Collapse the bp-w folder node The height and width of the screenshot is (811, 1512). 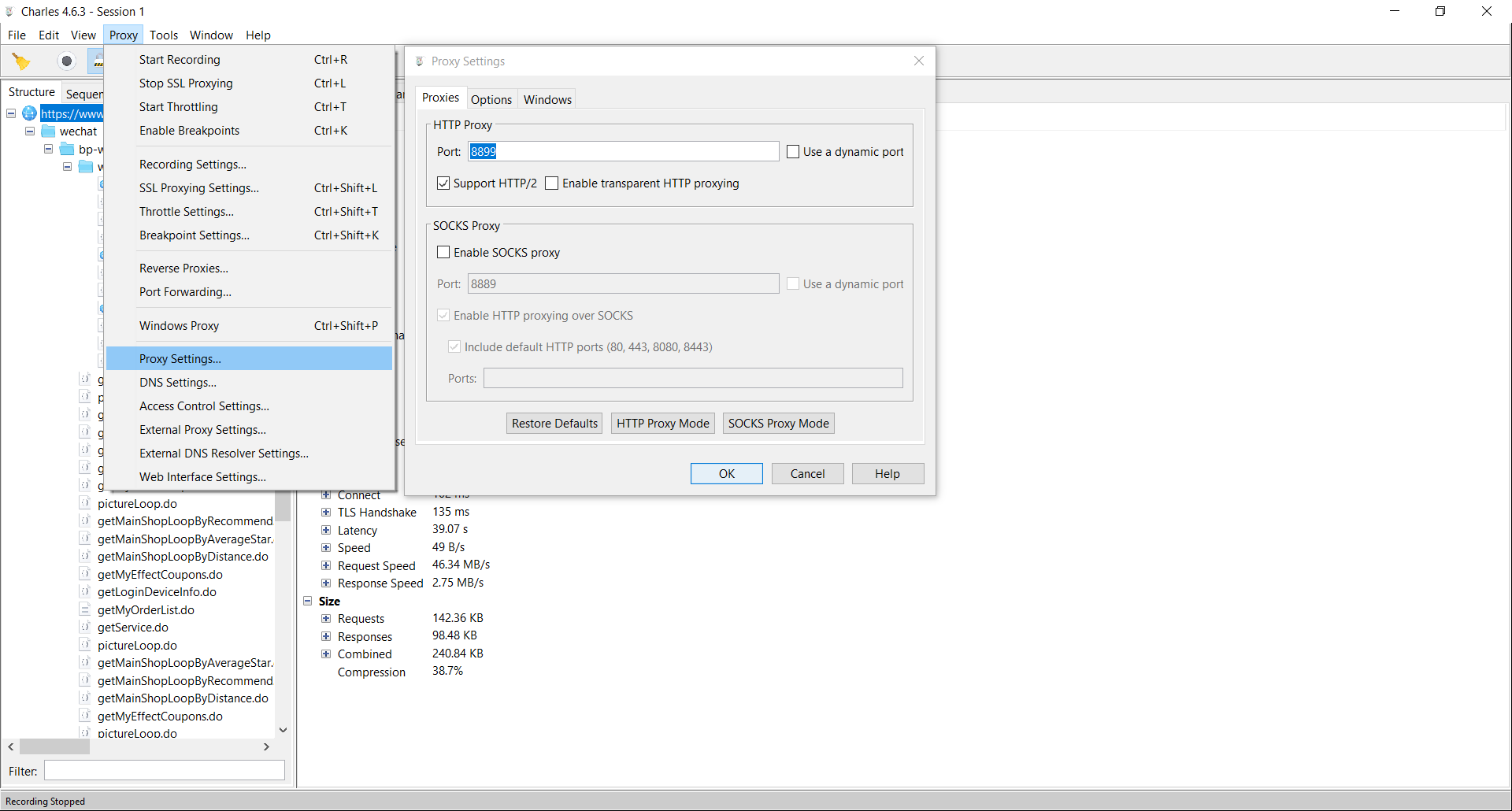[49, 150]
